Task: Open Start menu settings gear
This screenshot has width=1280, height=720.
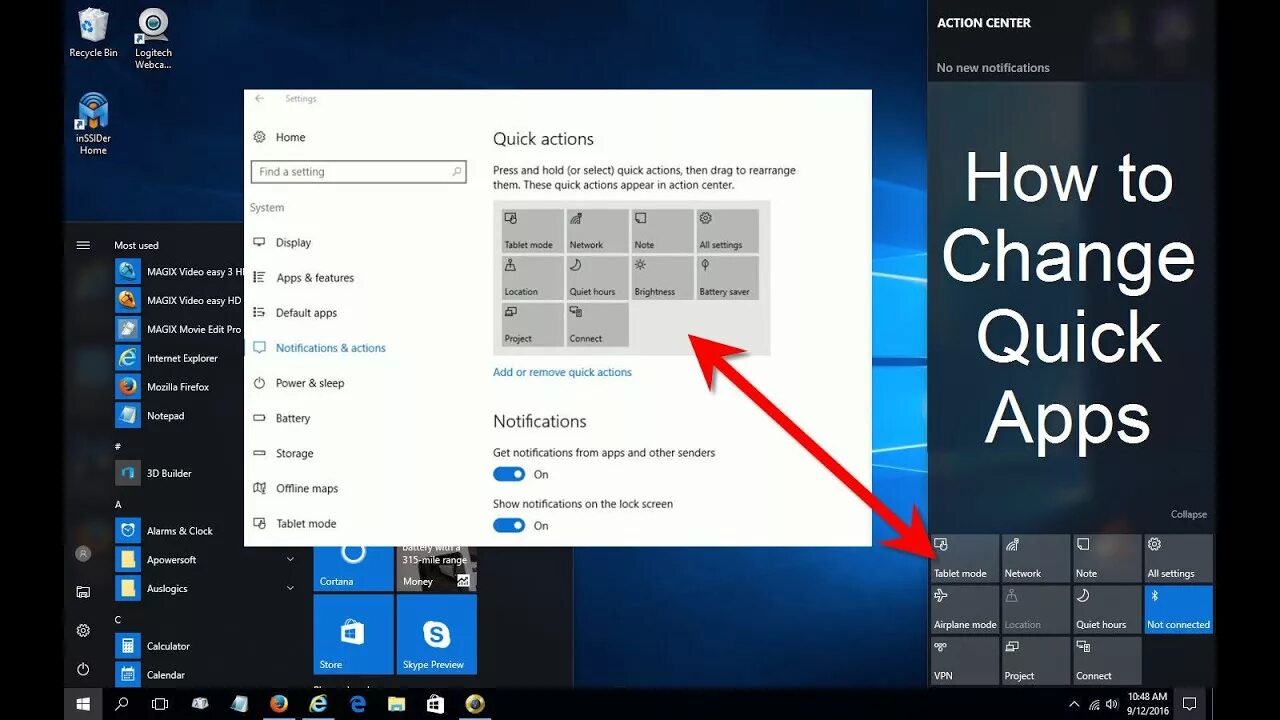Action: [x=83, y=630]
